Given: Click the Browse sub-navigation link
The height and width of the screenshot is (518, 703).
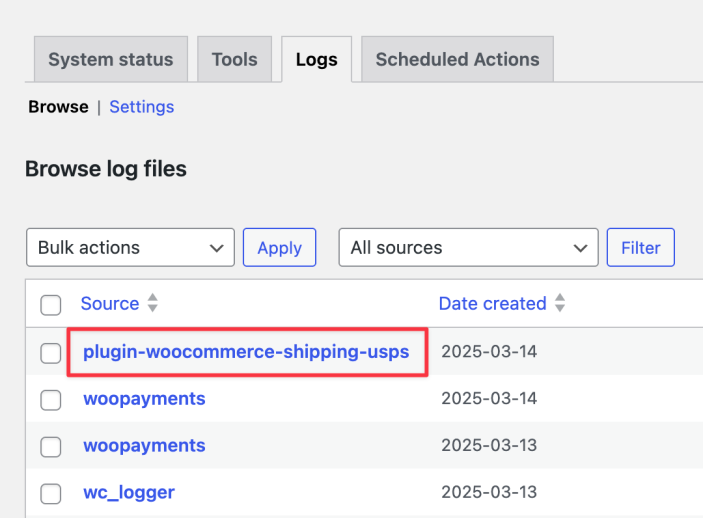Looking at the screenshot, I should (x=58, y=107).
